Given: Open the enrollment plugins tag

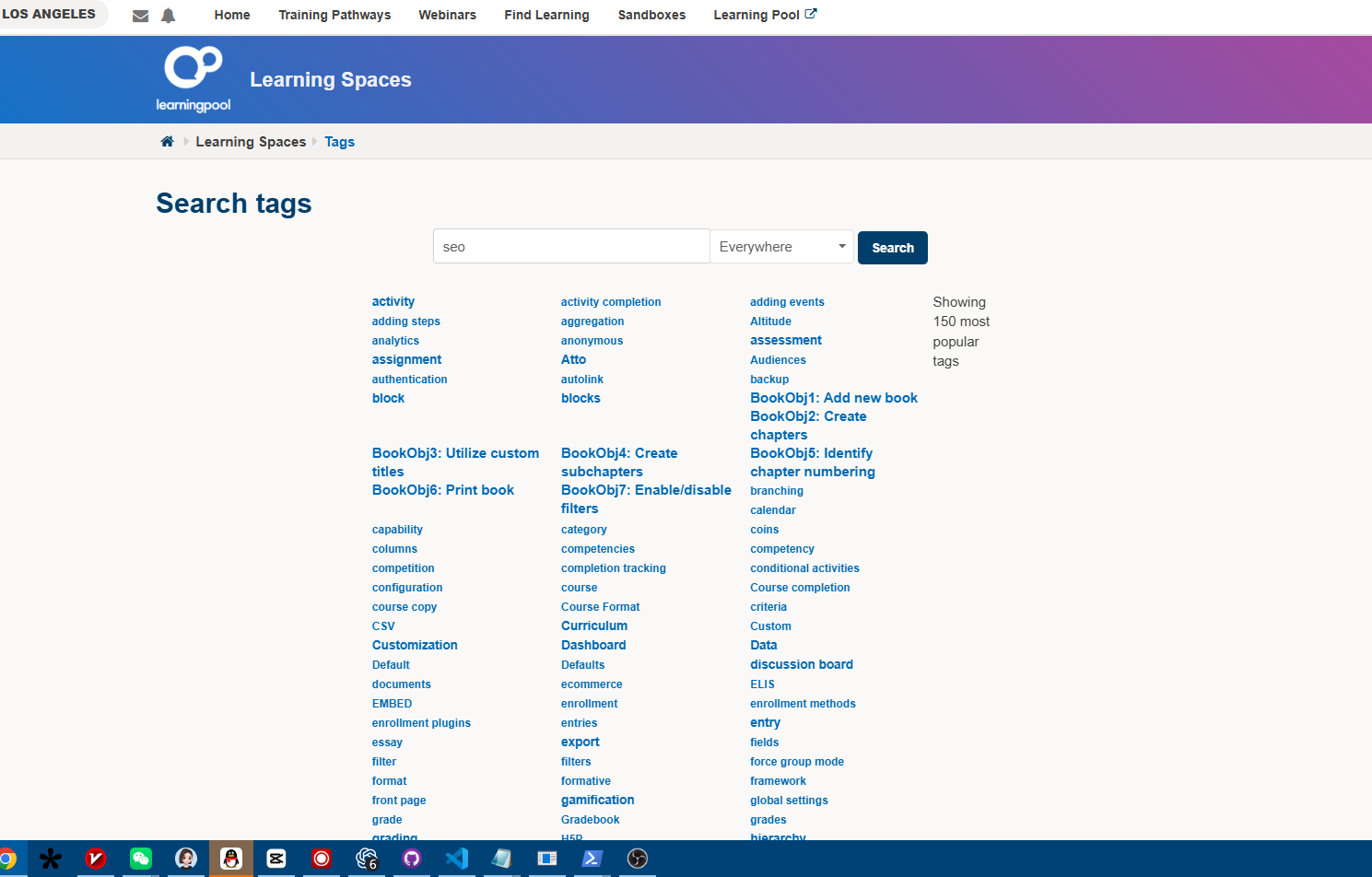Looking at the screenshot, I should [421, 723].
